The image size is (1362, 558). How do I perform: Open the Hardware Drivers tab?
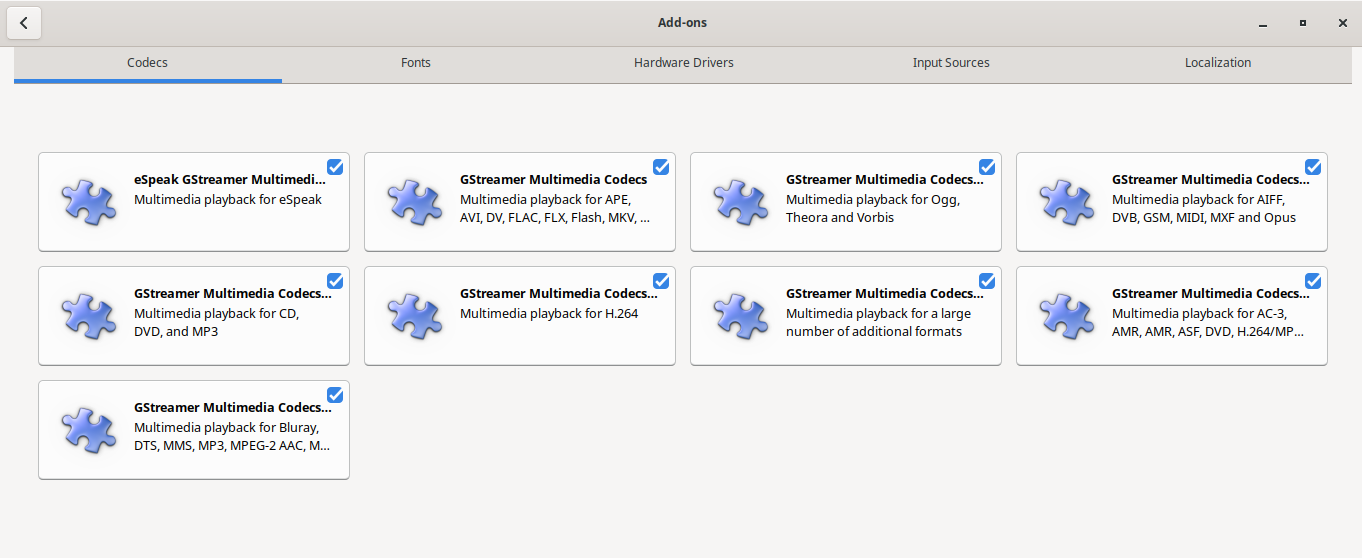coord(683,63)
